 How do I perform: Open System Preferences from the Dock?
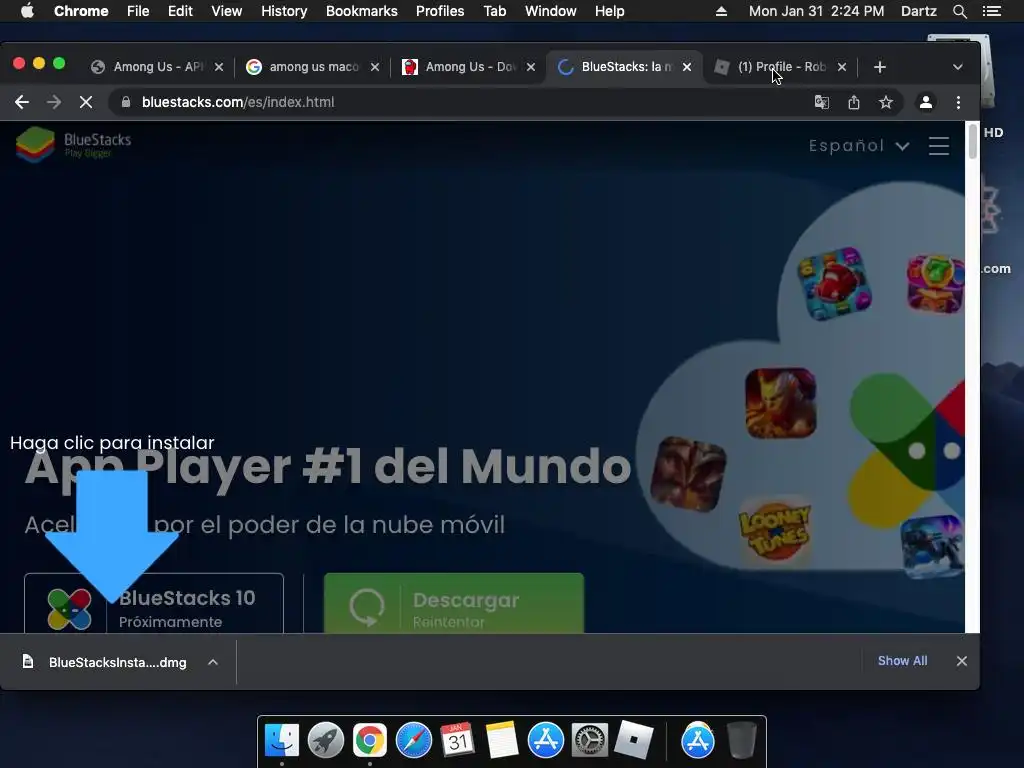[x=590, y=741]
